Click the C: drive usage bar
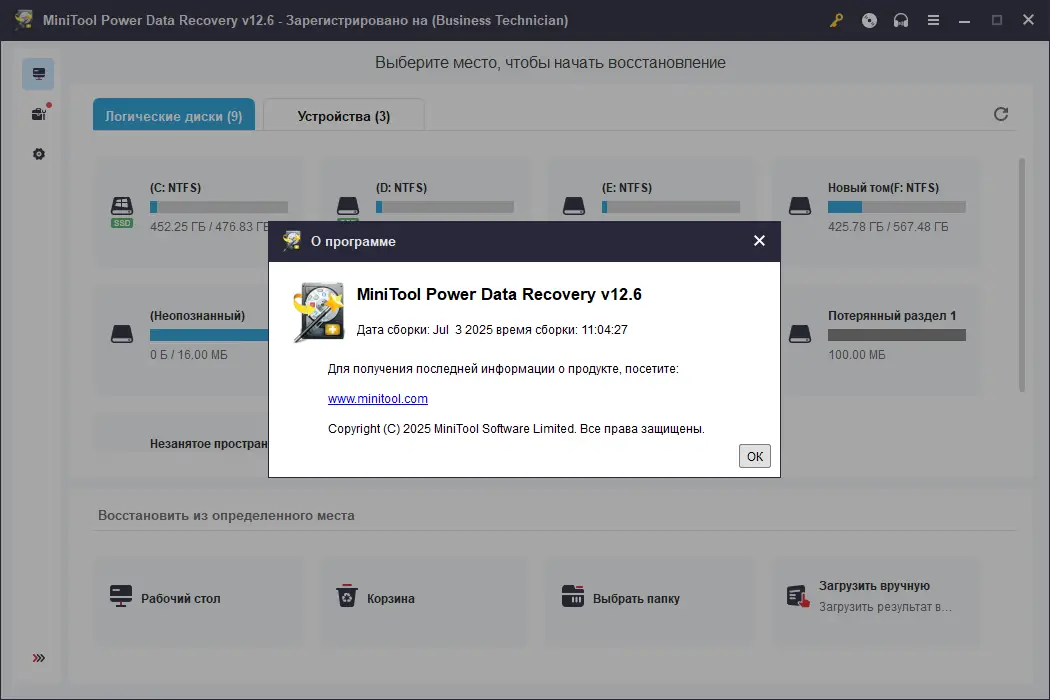The width and height of the screenshot is (1050, 700). [x=219, y=207]
